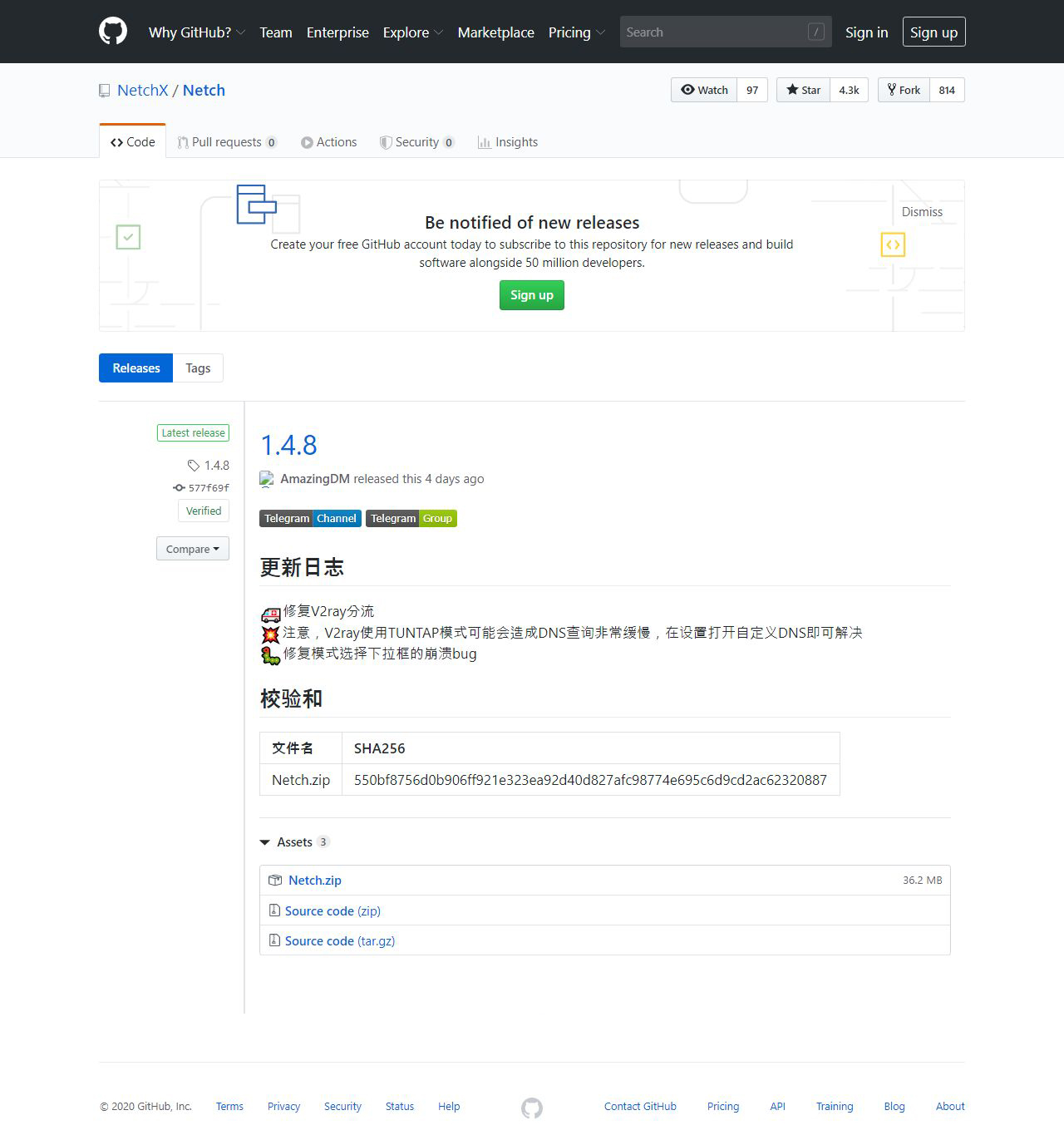Click the Watch button
Screen dimensions: 1064x1135
pos(704,90)
